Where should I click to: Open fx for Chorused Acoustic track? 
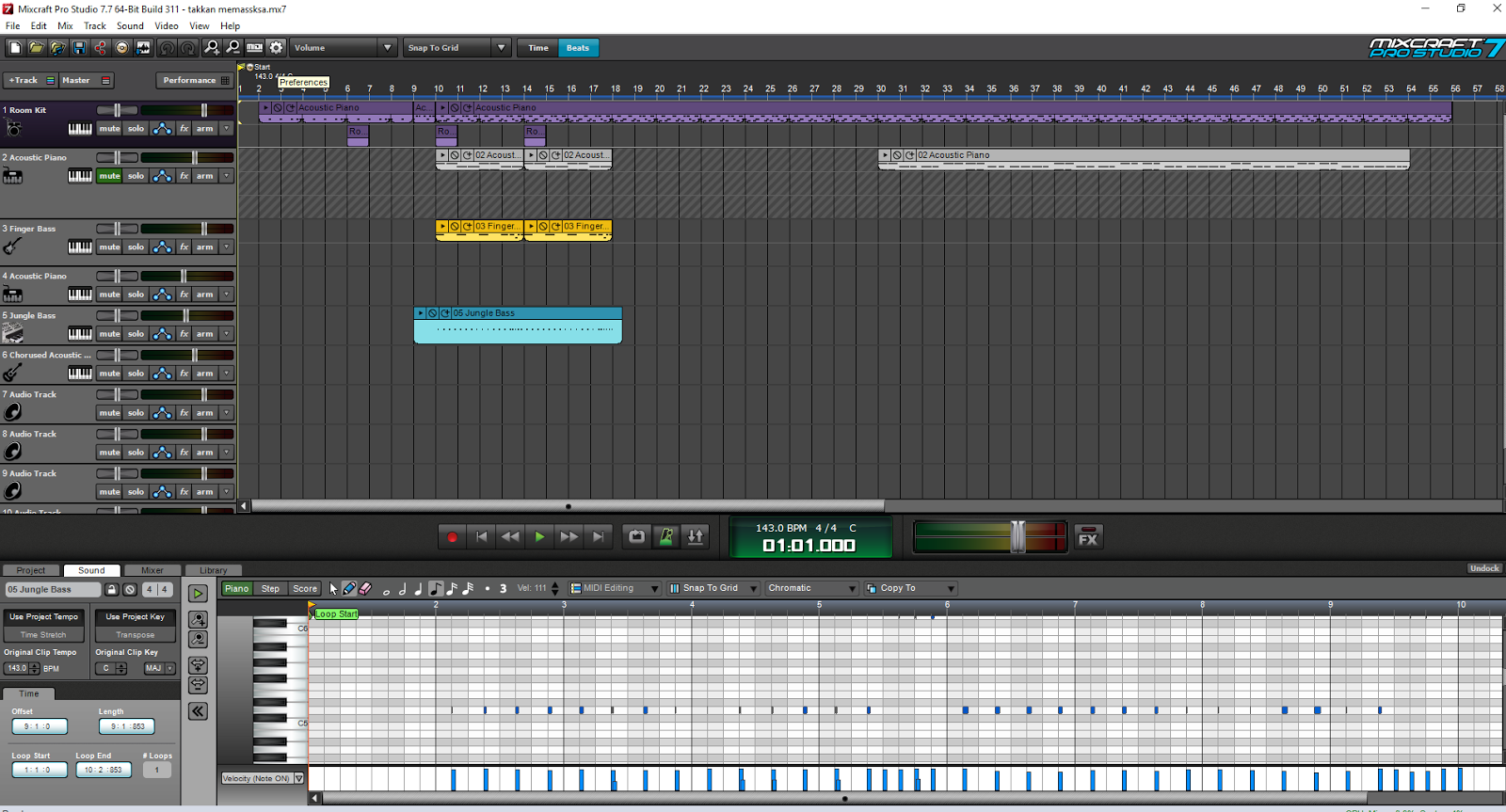(x=184, y=374)
